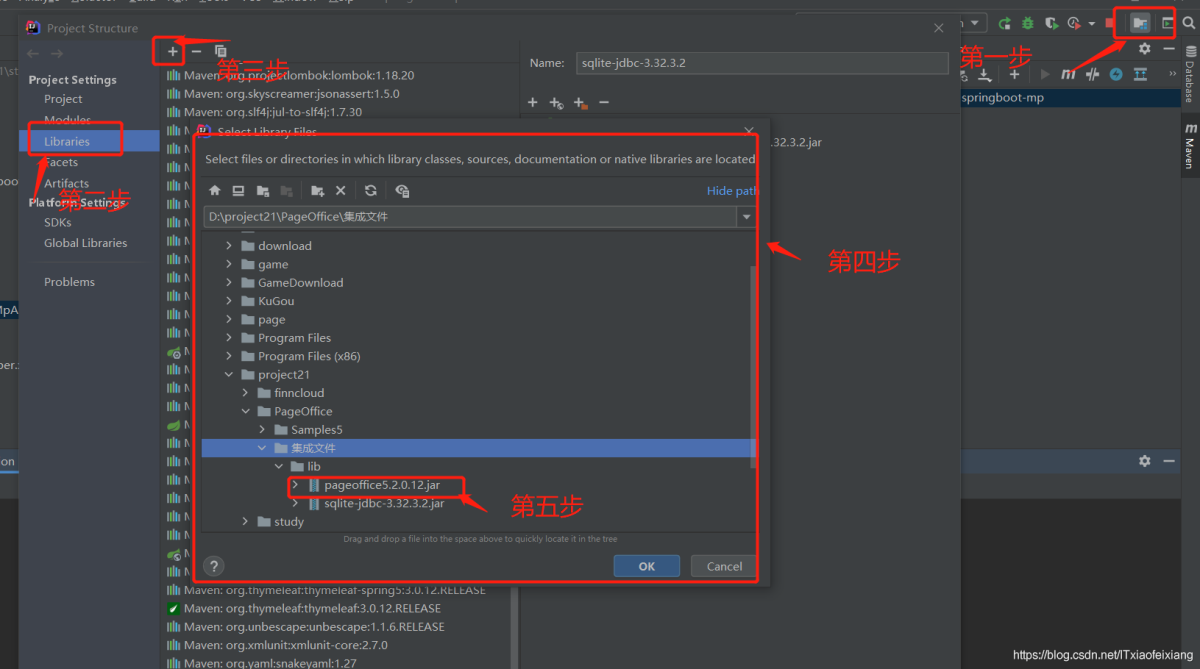Reload All Maven Projects in the Maven panel
This screenshot has height=669, width=1200.
(x=963, y=75)
